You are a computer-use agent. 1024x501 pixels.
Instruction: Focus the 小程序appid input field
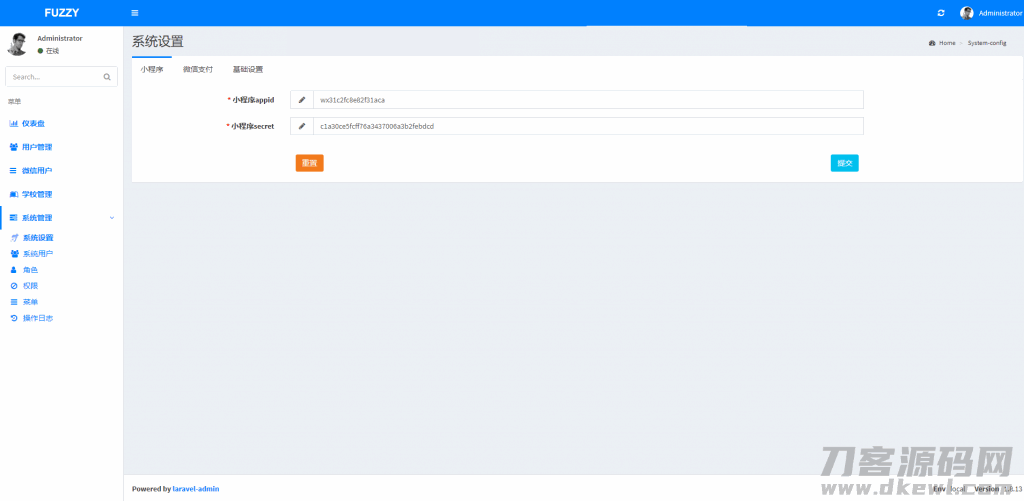tap(587, 100)
